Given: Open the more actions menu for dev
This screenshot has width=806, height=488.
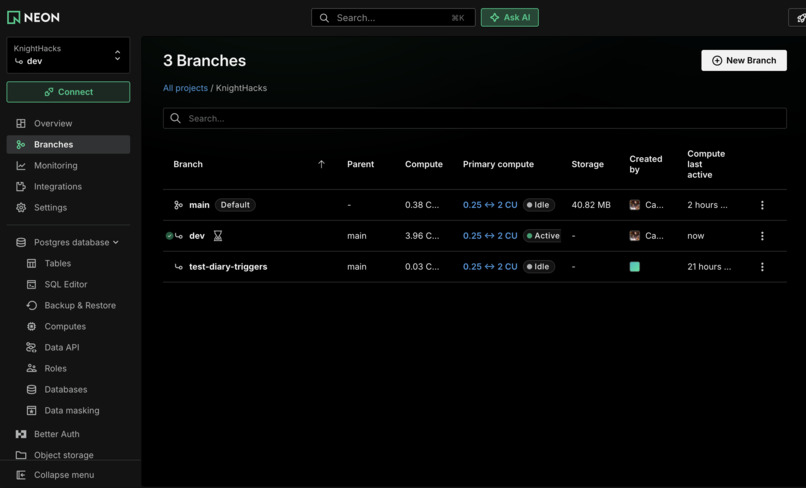Looking at the screenshot, I should [762, 236].
